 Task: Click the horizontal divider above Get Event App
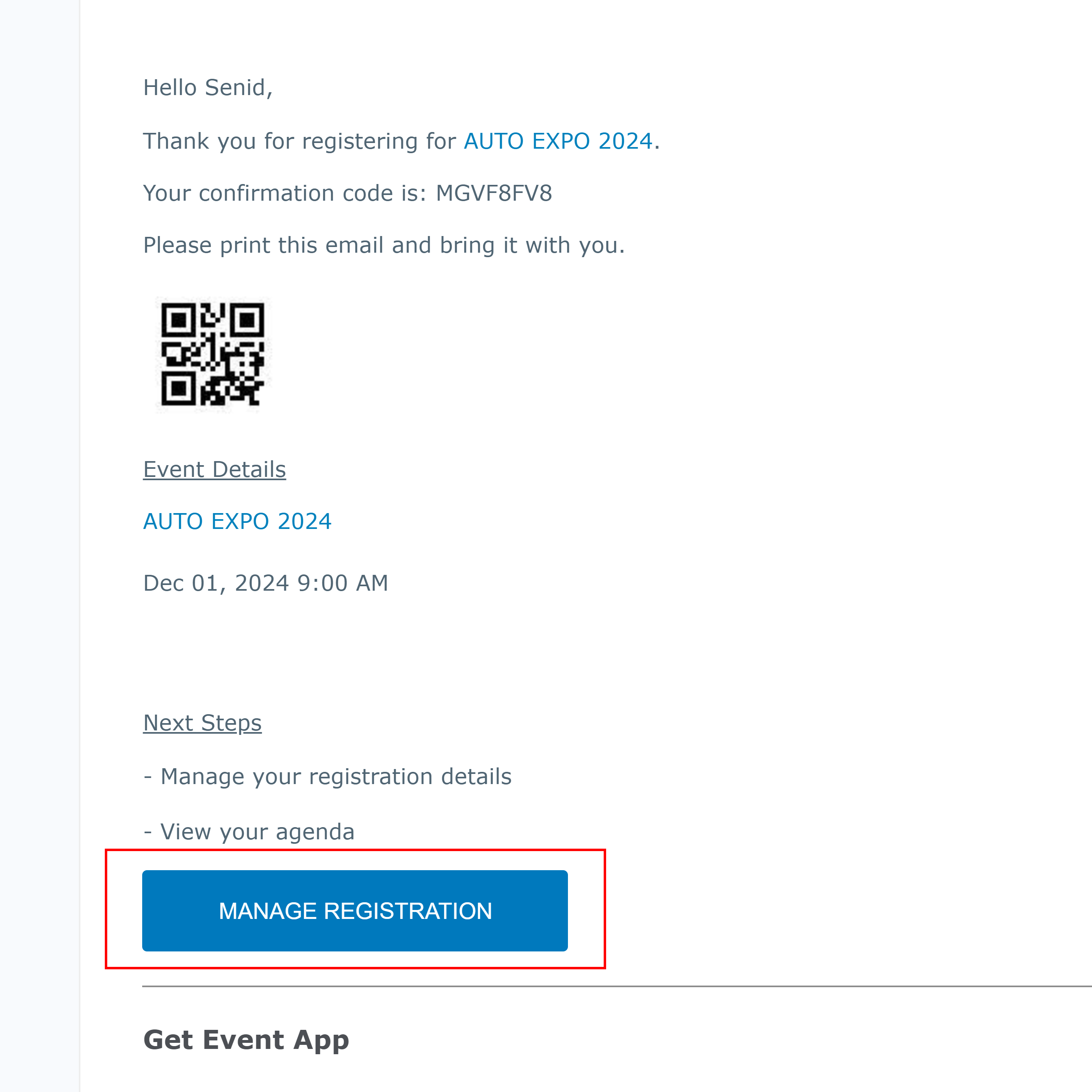tap(616, 986)
